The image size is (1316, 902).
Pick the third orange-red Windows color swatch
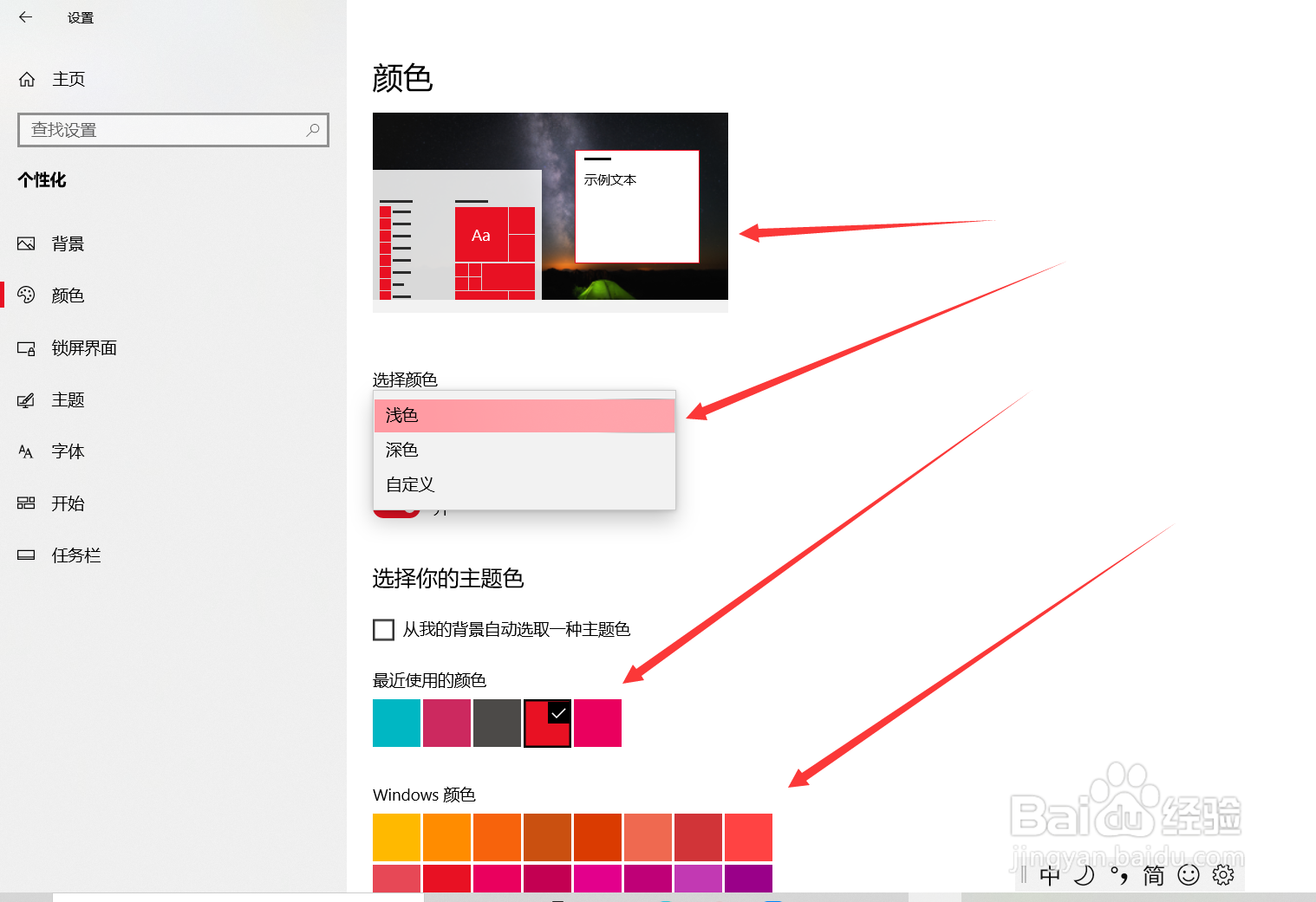tap(497, 837)
